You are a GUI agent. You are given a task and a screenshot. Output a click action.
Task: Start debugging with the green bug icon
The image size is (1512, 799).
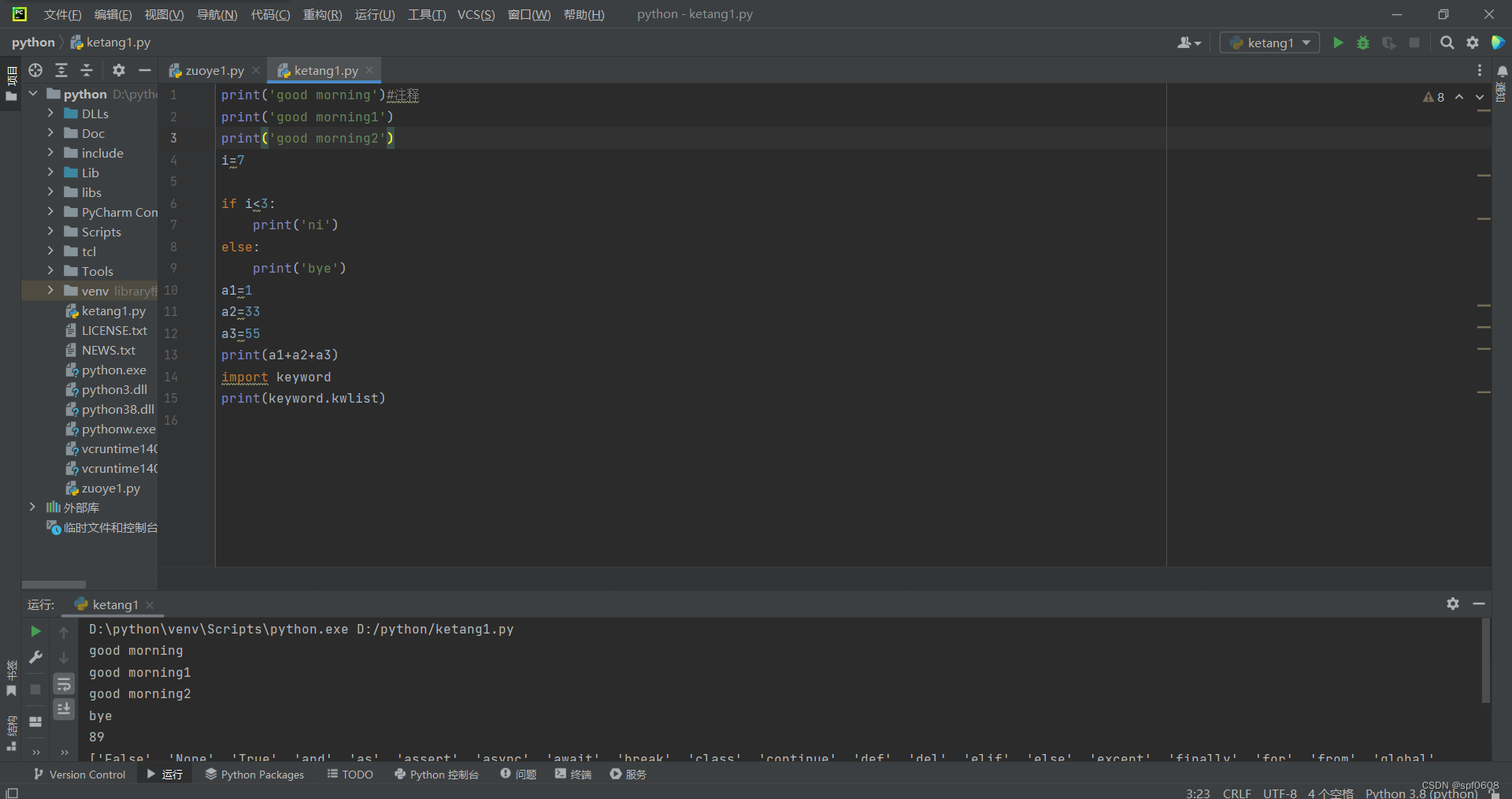tap(1363, 43)
